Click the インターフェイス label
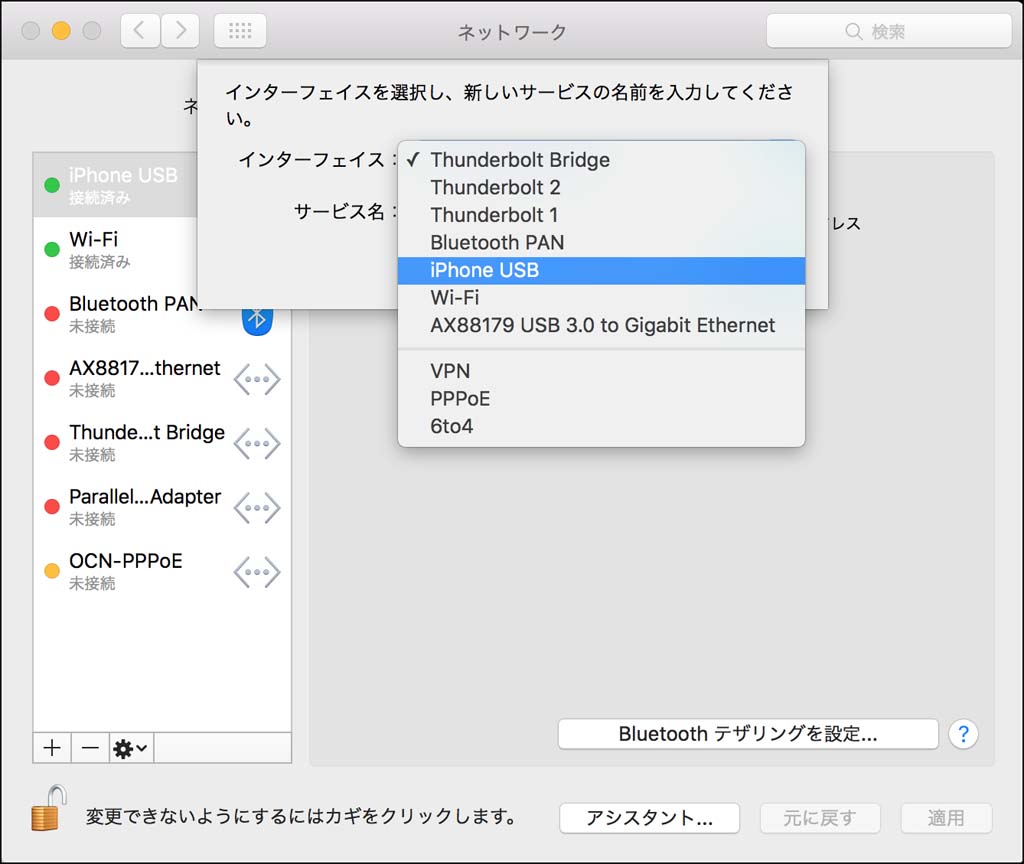Screen dimensions: 1024x864 317,160
